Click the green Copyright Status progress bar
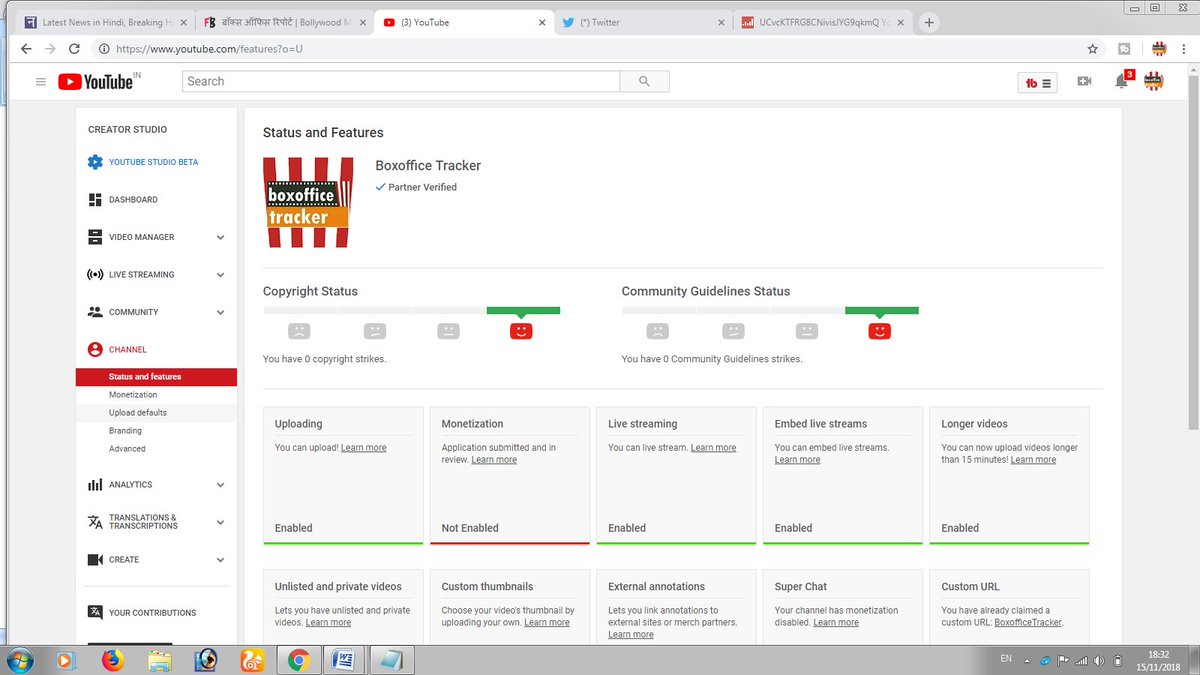The image size is (1200, 675). pos(523,310)
